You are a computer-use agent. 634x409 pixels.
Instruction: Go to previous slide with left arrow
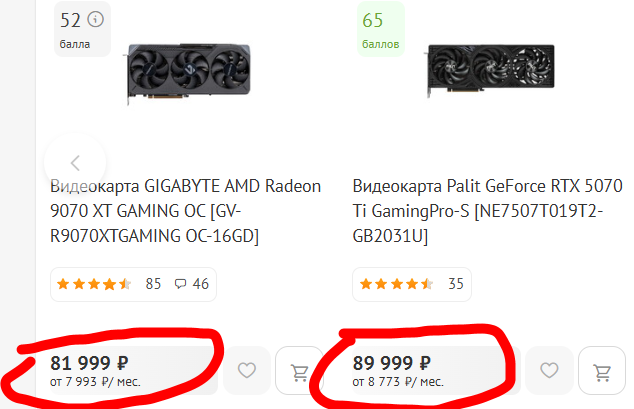pos(75,162)
